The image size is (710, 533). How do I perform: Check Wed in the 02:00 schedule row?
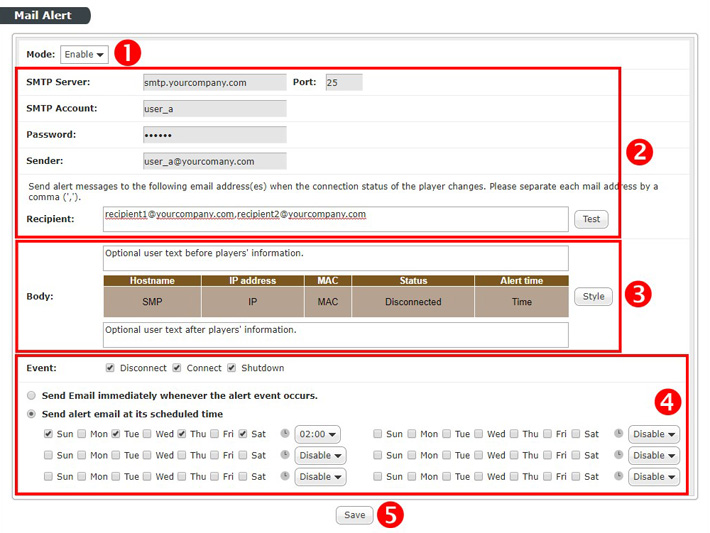pos(147,434)
